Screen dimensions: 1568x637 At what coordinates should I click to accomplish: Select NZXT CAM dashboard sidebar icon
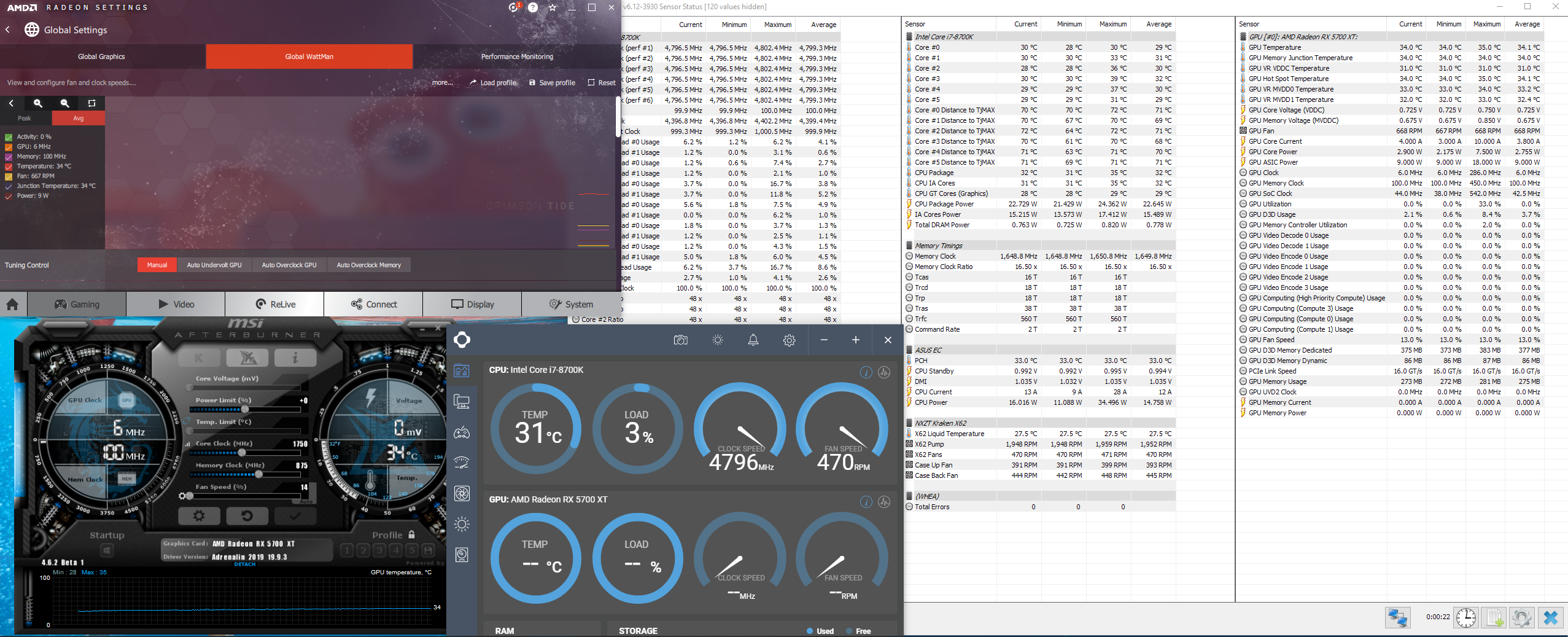pos(462,370)
